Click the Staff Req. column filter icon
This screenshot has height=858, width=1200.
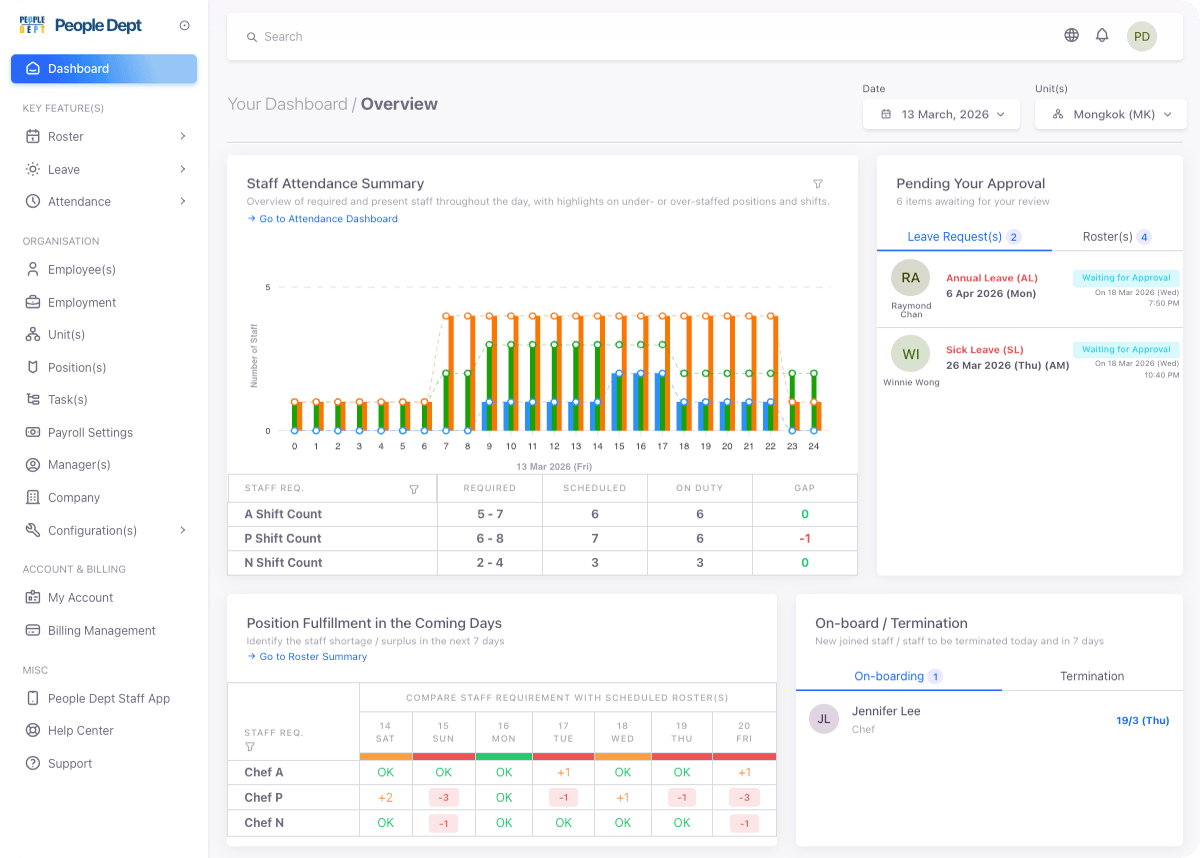tap(414, 489)
